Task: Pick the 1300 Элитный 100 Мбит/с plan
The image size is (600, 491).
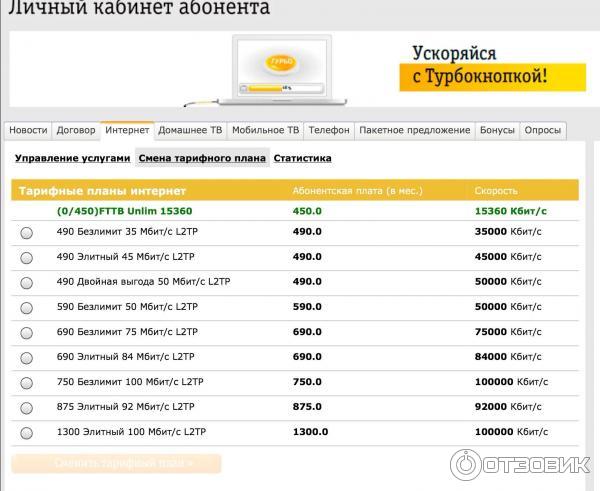Action: tap(27, 433)
